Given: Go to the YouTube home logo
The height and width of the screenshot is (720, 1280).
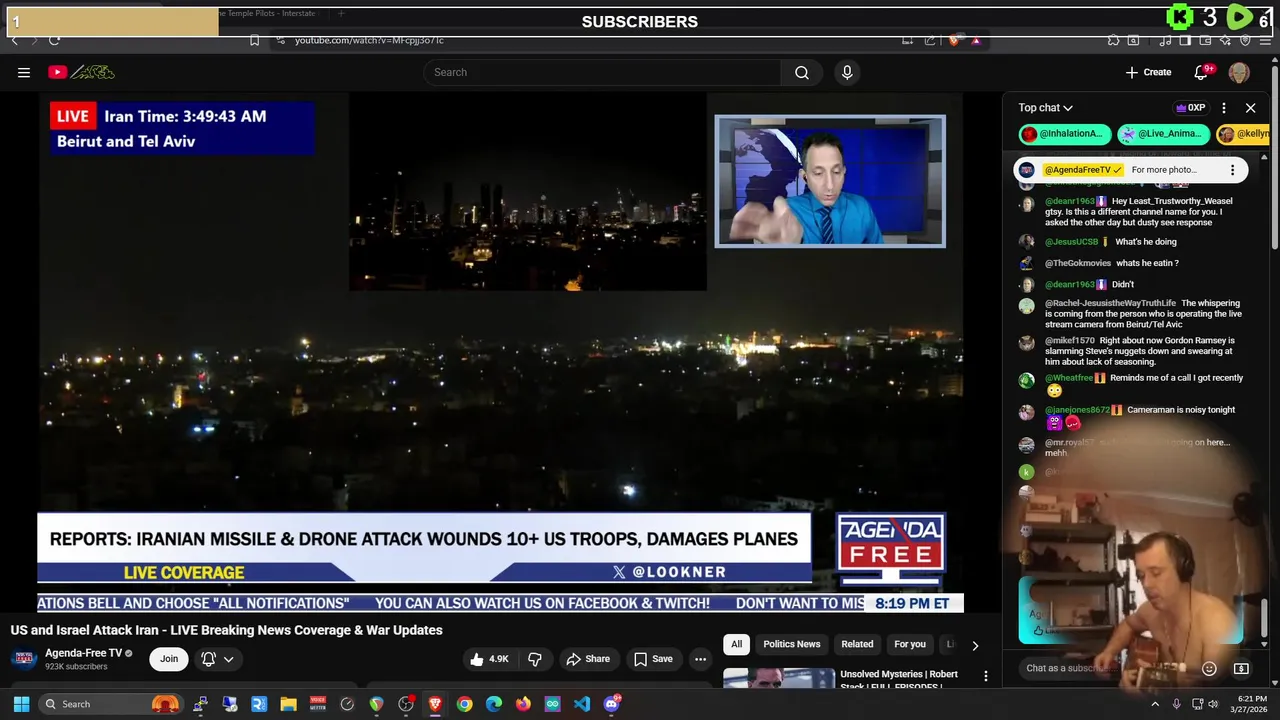Looking at the screenshot, I should [82, 72].
